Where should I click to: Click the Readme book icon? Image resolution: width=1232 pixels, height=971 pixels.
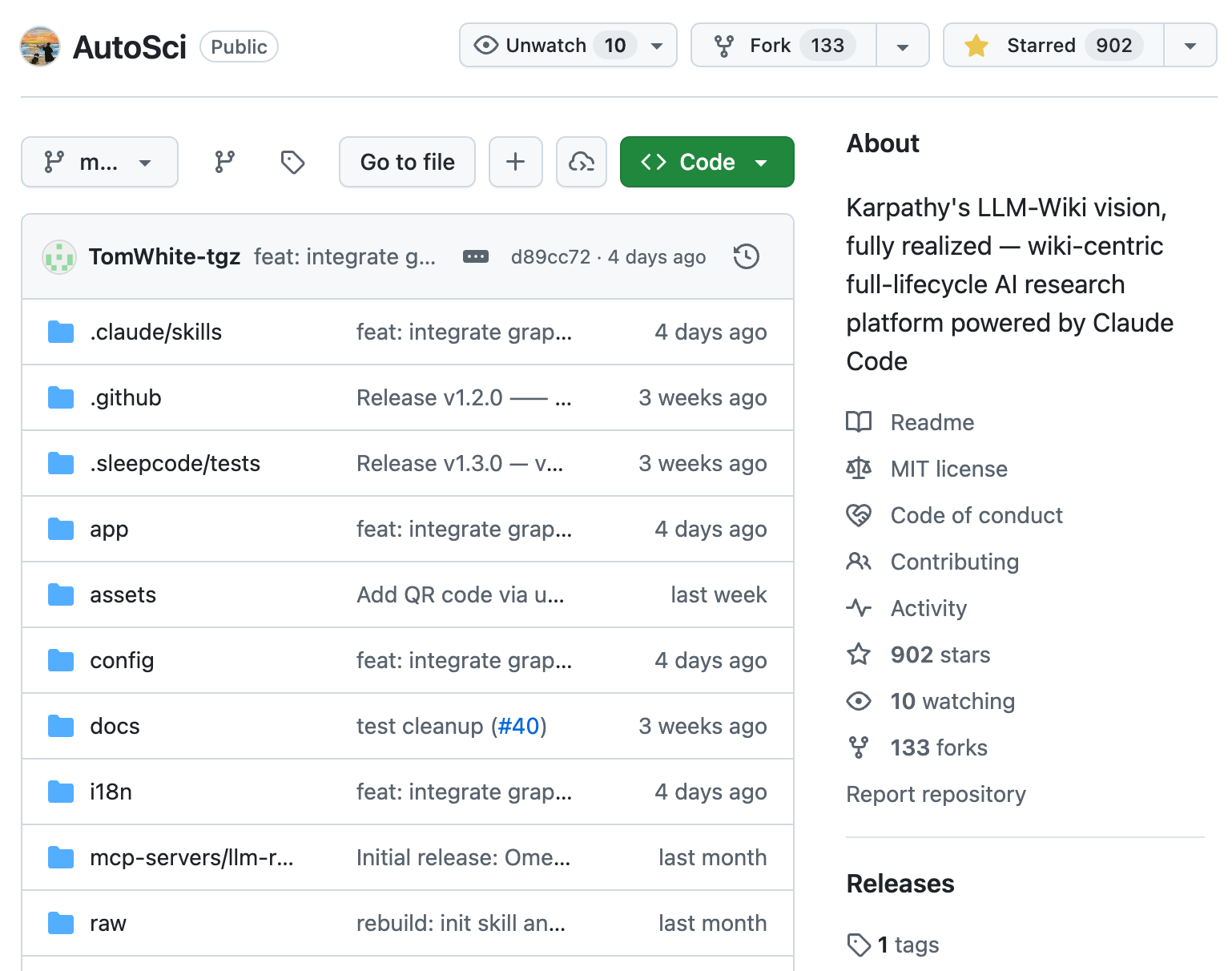pyautogui.click(x=859, y=421)
